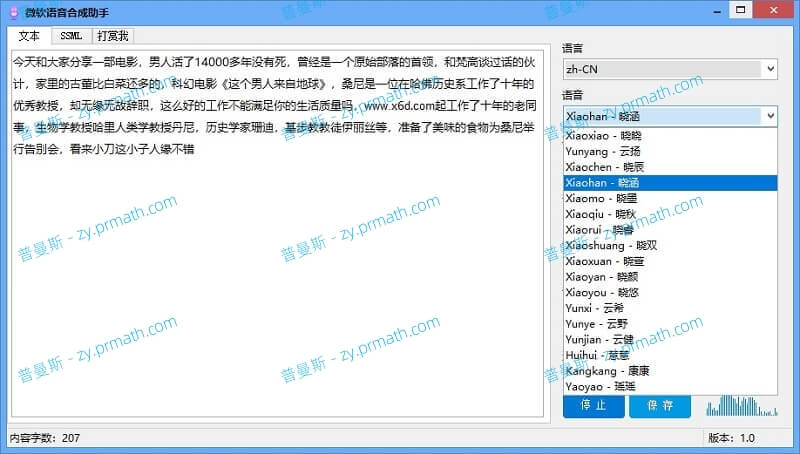Image resolution: width=800 pixels, height=454 pixels.
Task: Pick Xiaoshuang - 晓双 from the list
Action: 670,245
